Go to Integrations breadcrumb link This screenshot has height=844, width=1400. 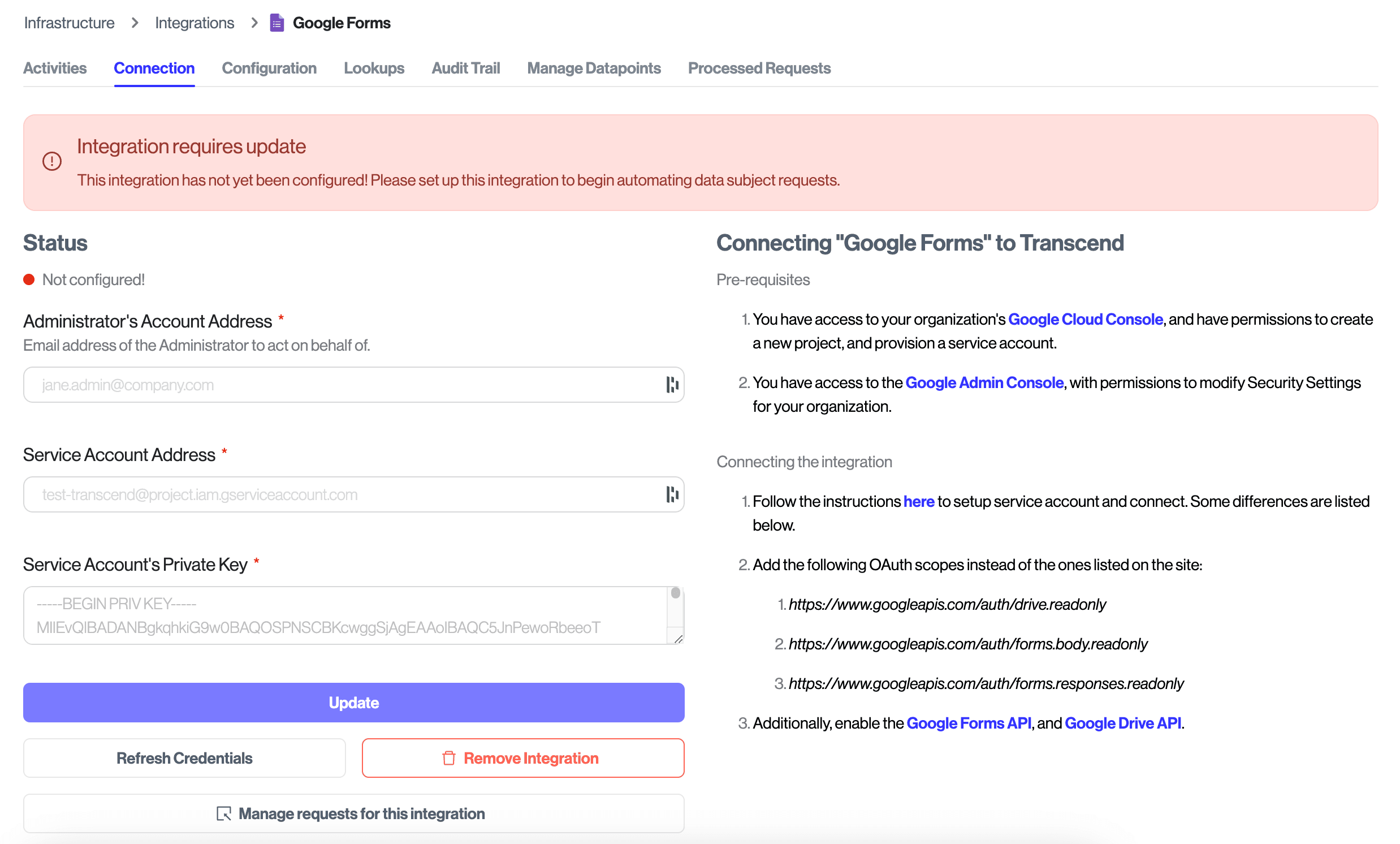pyautogui.click(x=195, y=23)
